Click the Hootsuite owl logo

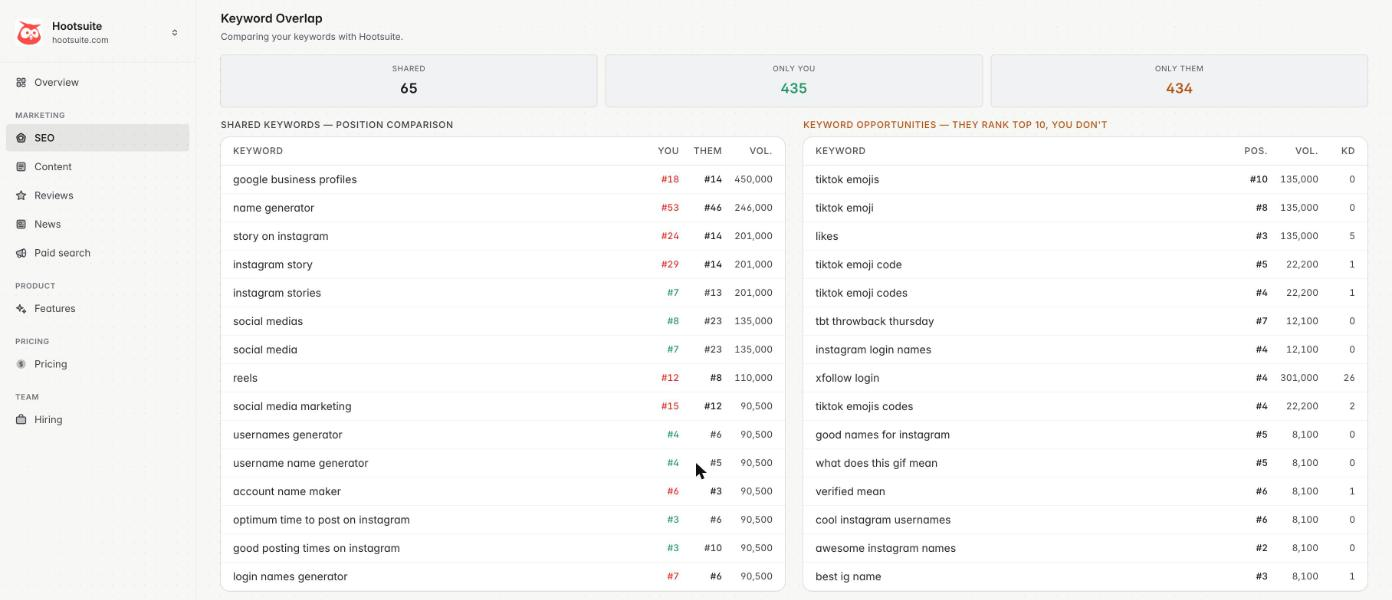click(x=30, y=33)
